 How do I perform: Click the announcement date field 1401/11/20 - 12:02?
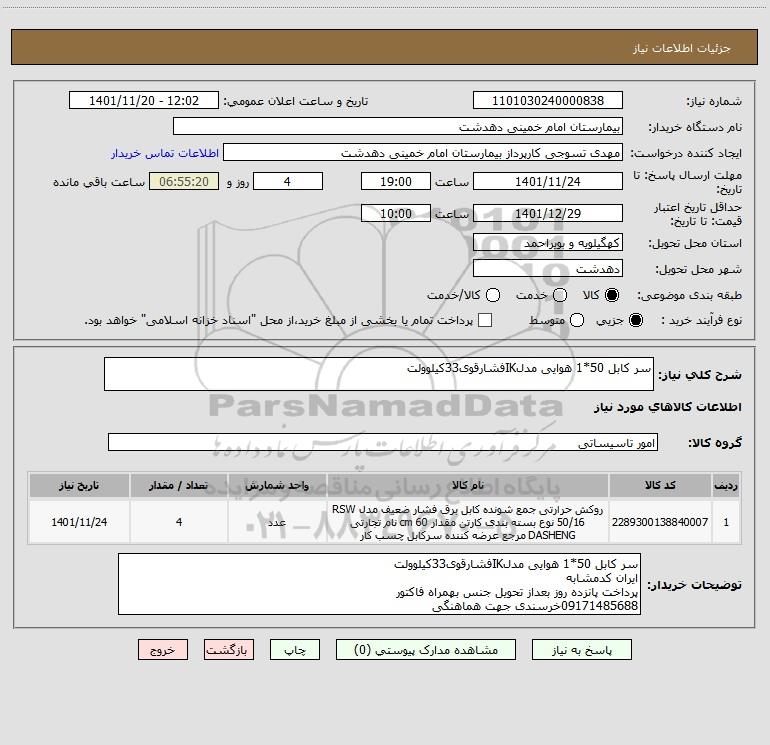pos(144,101)
